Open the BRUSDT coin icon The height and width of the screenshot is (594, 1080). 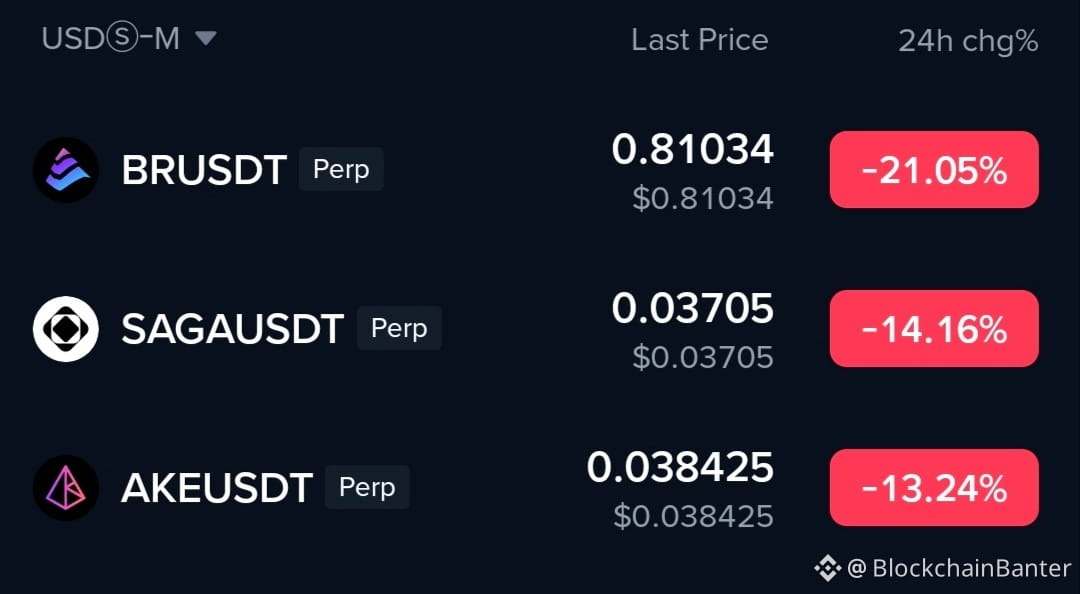click(x=65, y=170)
